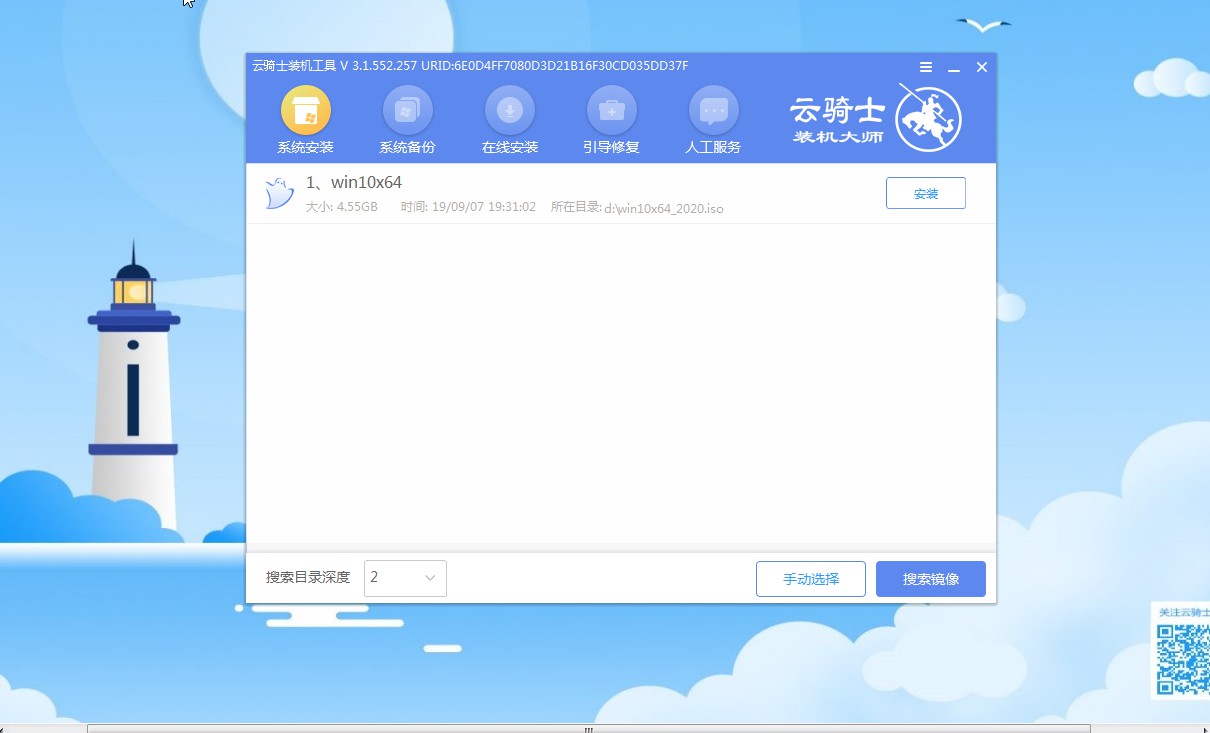The width and height of the screenshot is (1210, 733).
Task: Open the hamburger menu in title bar
Action: pos(924,66)
